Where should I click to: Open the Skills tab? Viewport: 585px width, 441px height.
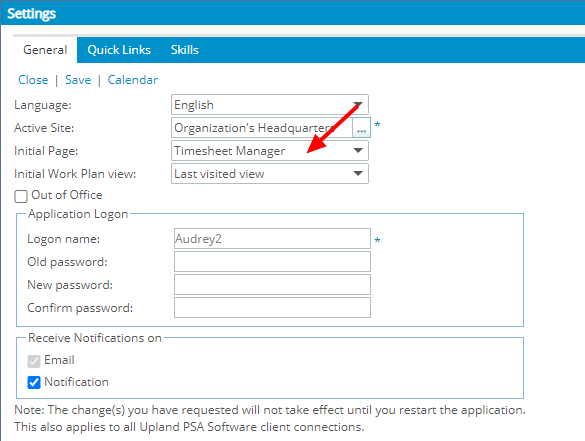click(x=185, y=50)
